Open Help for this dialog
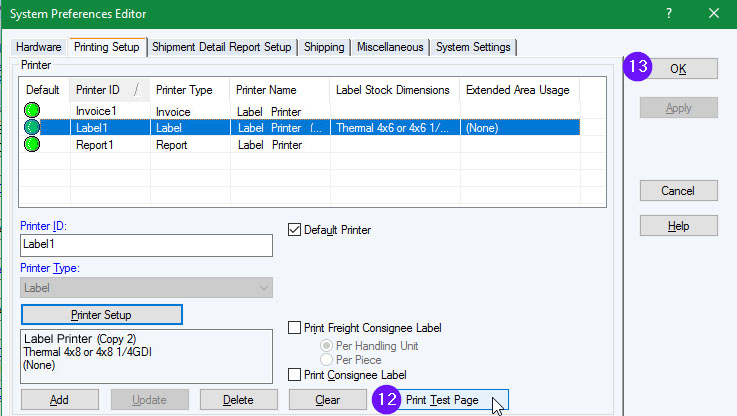The width and height of the screenshot is (737, 416). (x=678, y=226)
